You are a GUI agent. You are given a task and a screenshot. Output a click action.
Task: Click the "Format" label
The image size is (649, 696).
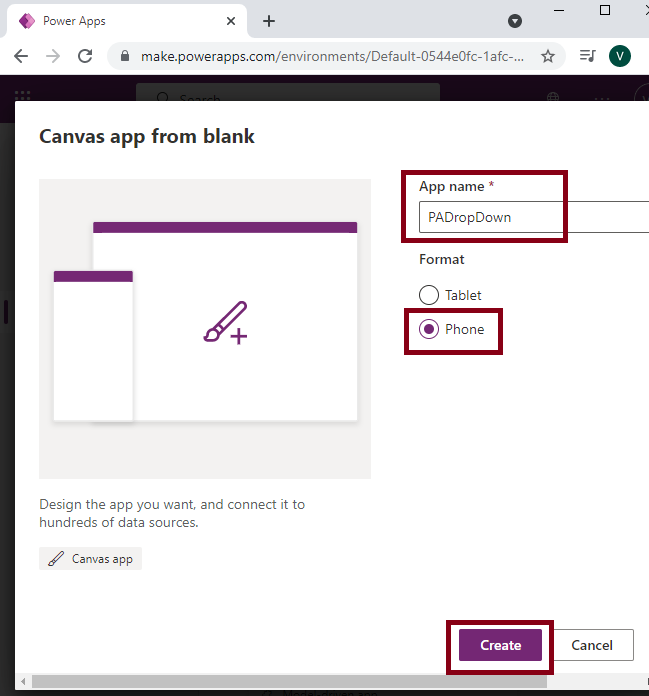(442, 259)
